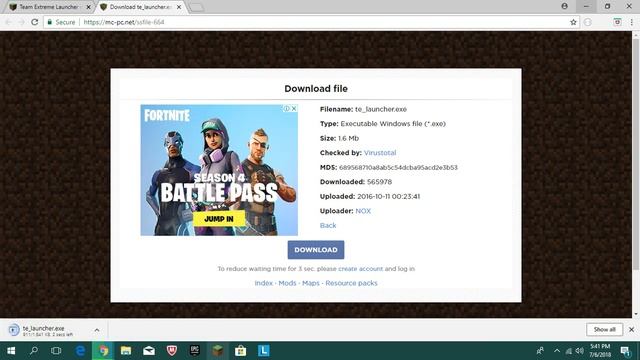Click JUMP IN on Fortnite ad
This screenshot has width=640, height=360.
219,219
